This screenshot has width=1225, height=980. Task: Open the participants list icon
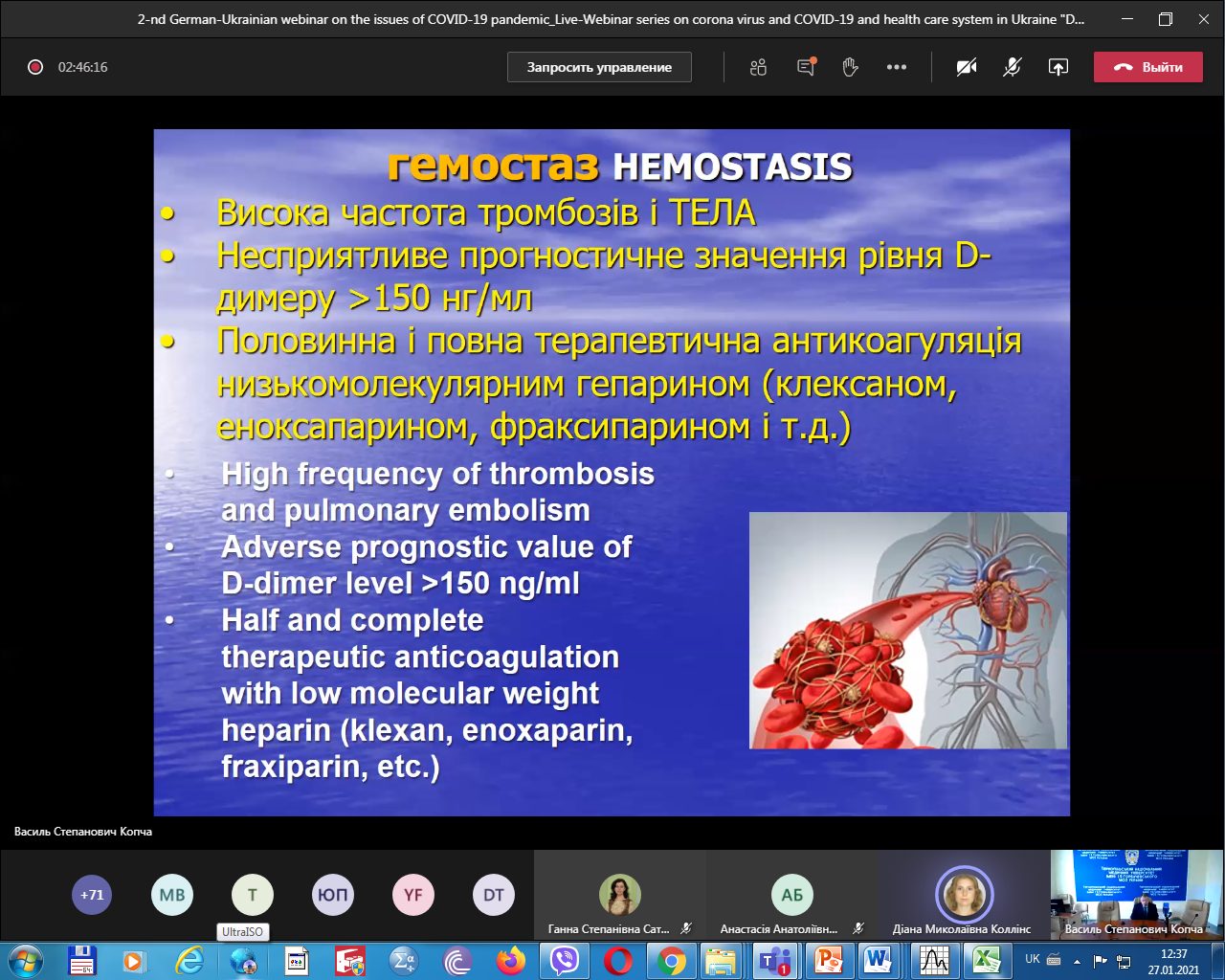(x=758, y=67)
